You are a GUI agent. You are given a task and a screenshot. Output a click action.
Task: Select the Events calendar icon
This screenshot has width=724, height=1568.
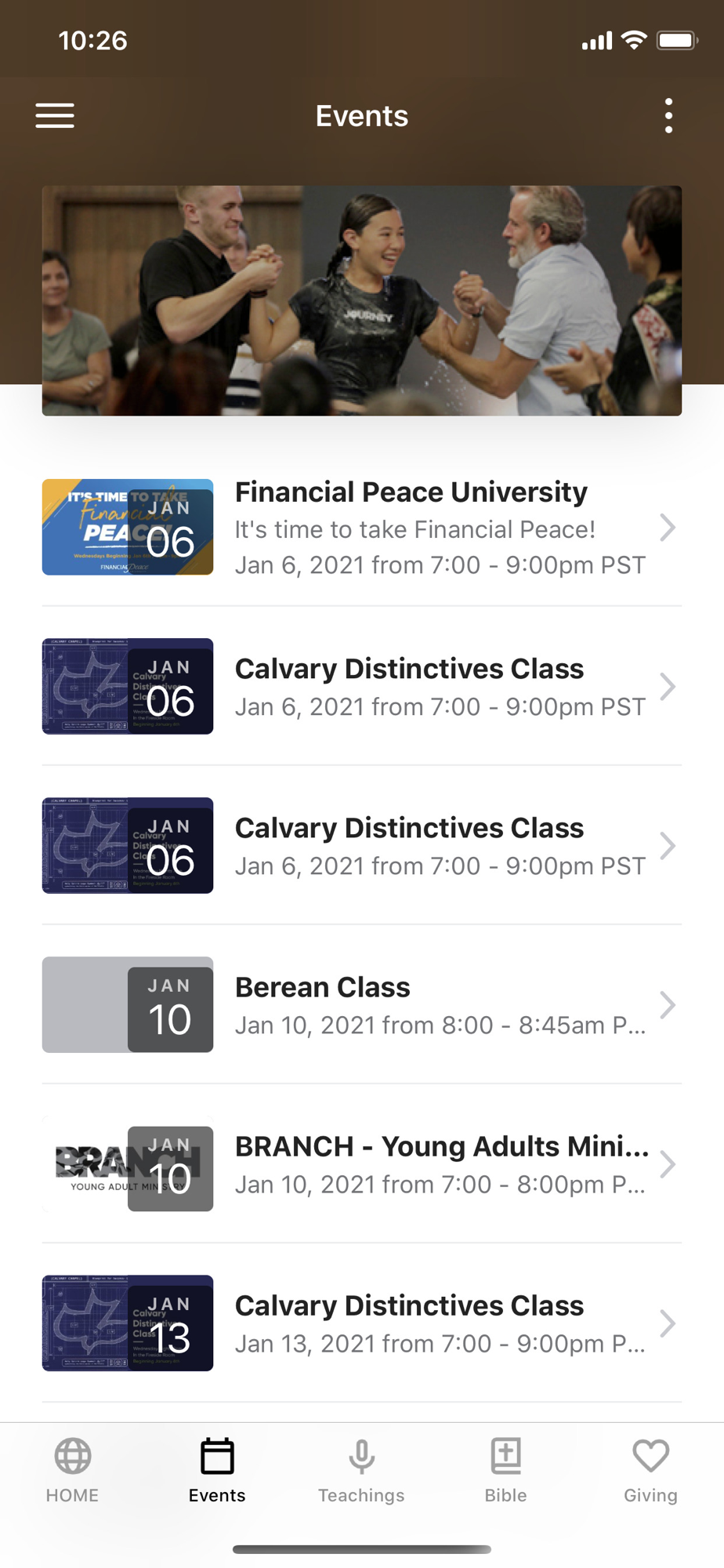[217, 1456]
